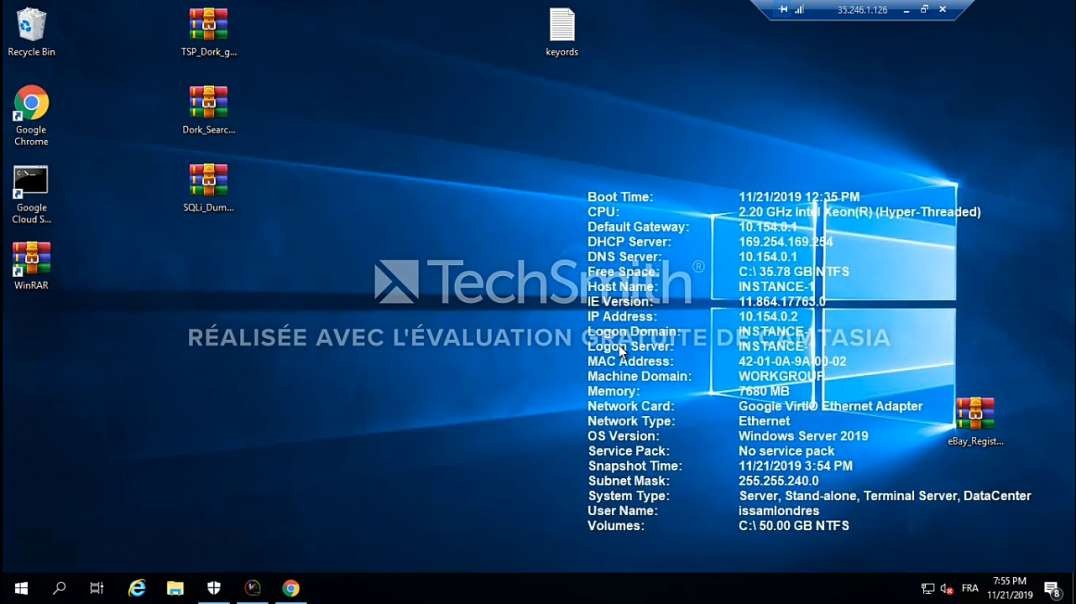Select the SQLi_Dum... archive icon

[209, 187]
